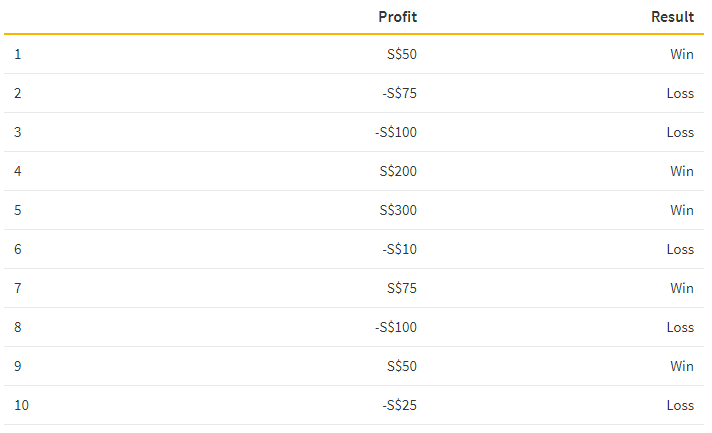
Task: Click row index number 10
Action: click(21, 405)
